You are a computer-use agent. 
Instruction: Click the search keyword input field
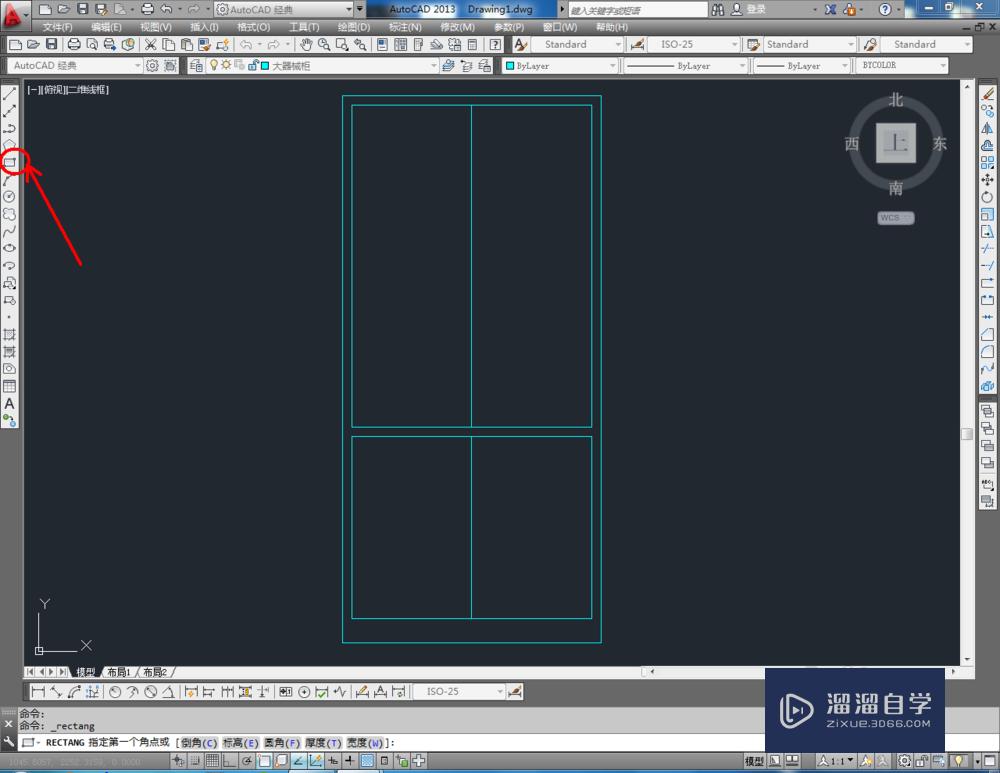click(x=638, y=10)
